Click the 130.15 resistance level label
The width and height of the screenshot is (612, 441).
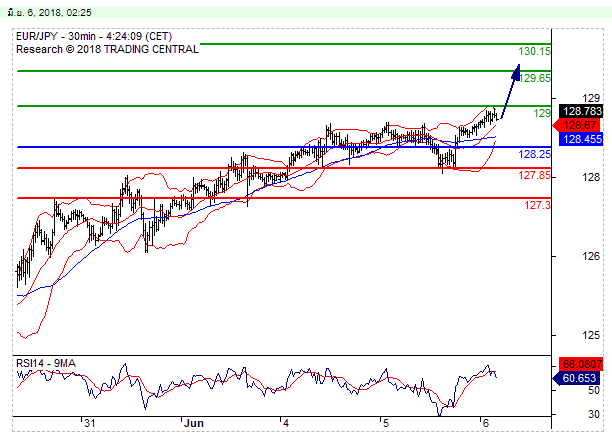[x=534, y=51]
